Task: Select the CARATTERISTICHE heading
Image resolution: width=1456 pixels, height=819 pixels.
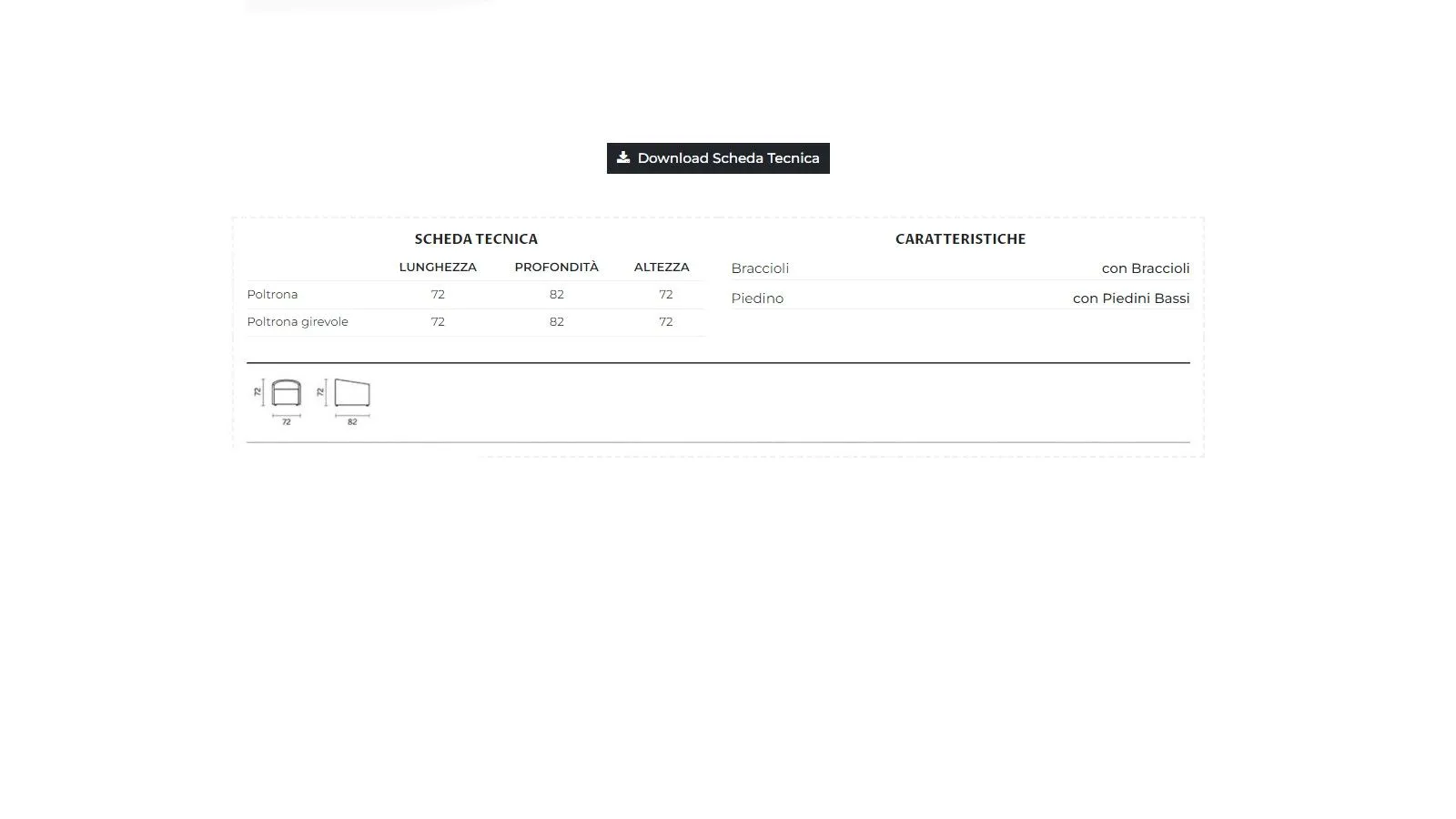Action: [960, 239]
